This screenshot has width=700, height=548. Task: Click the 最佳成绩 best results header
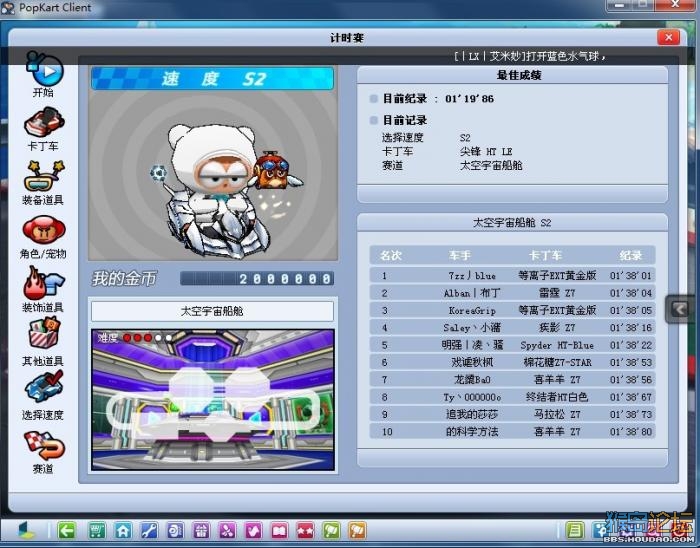519,75
